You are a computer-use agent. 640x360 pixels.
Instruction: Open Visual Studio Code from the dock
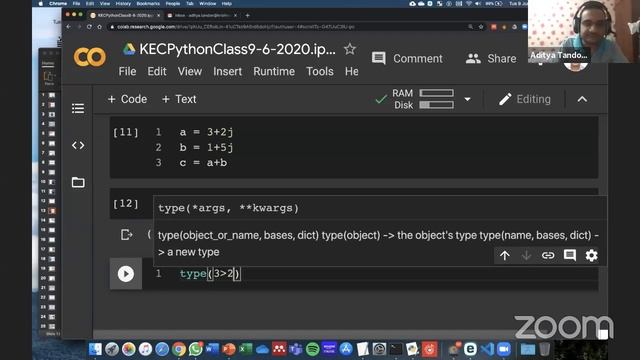click(487, 349)
